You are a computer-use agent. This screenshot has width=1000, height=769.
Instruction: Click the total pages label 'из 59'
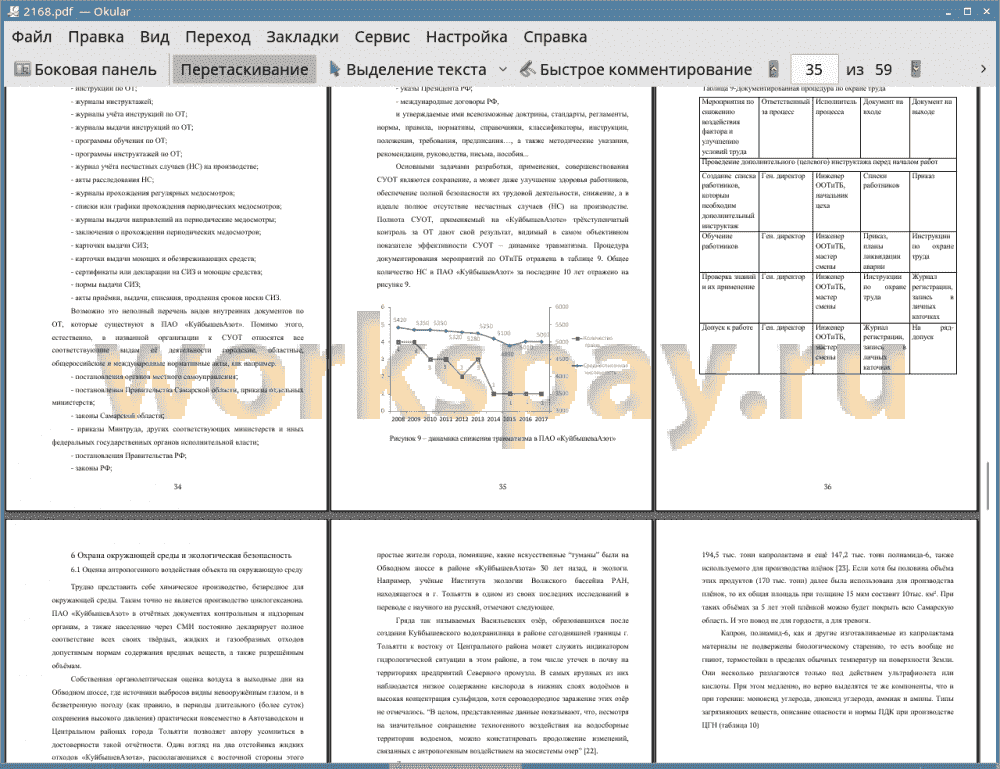869,70
